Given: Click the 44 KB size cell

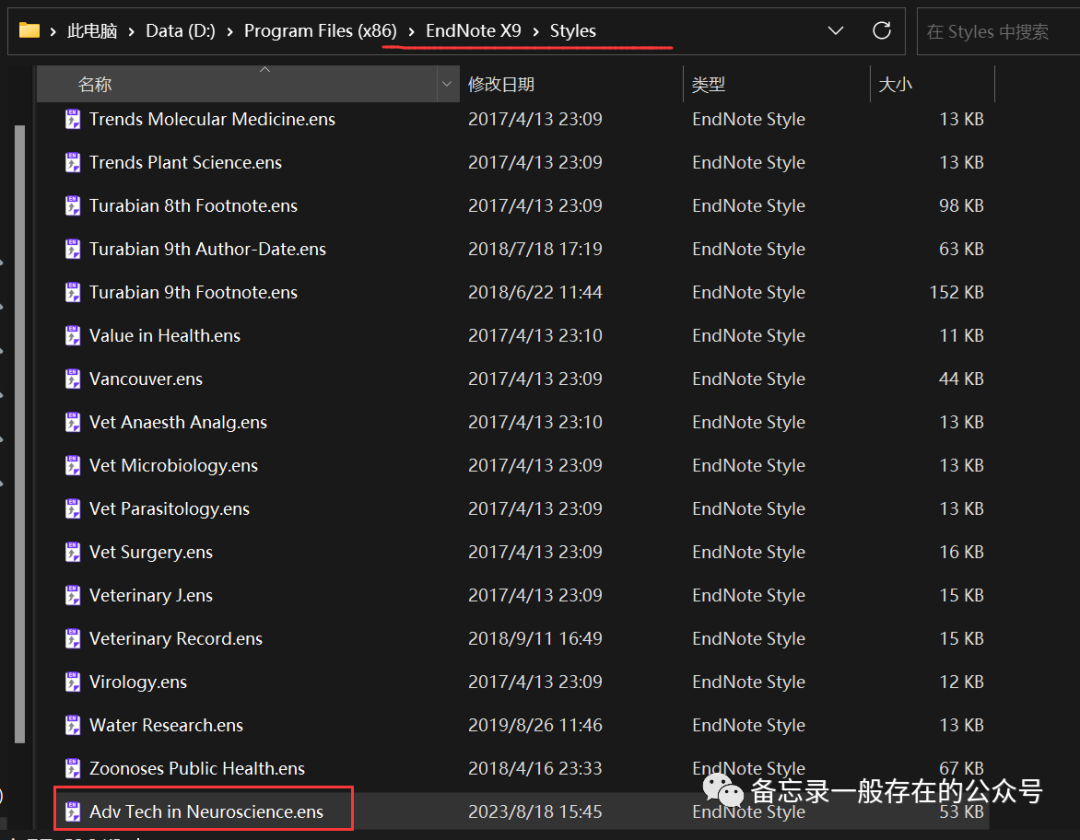Looking at the screenshot, I should [x=961, y=379].
